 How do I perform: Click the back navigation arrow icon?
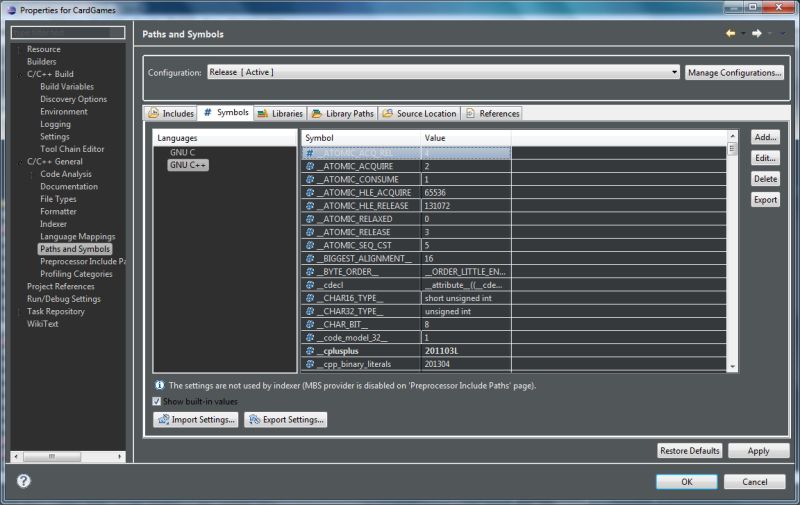pyautogui.click(x=730, y=34)
